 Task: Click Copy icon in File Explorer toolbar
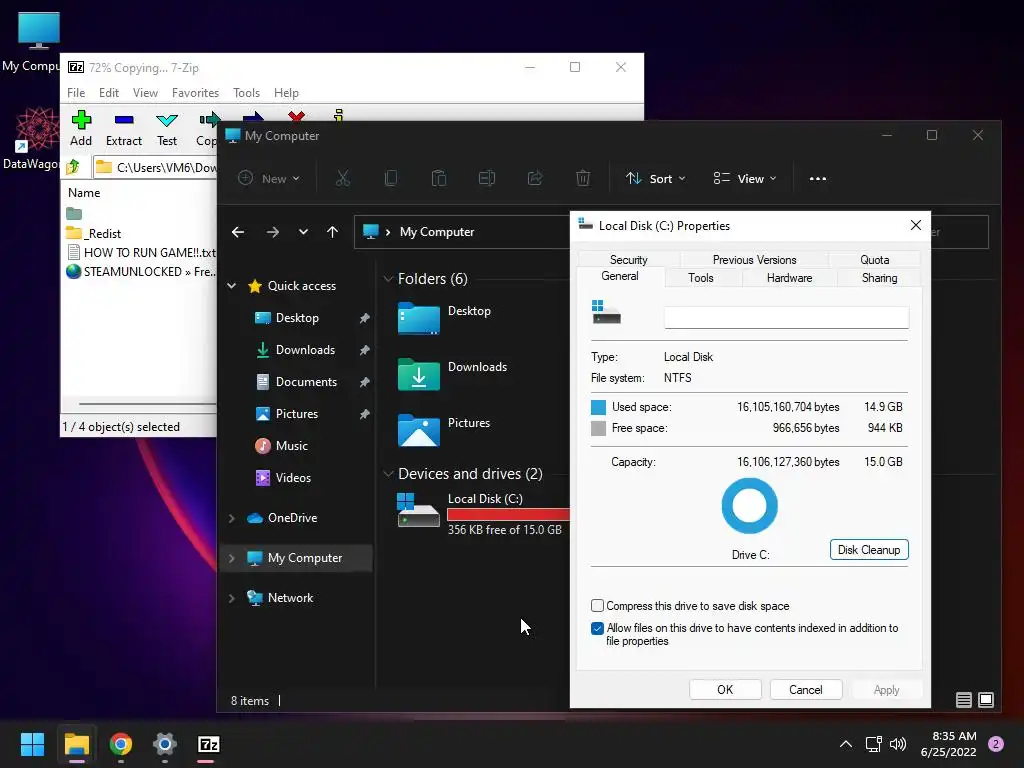pyautogui.click(x=391, y=178)
